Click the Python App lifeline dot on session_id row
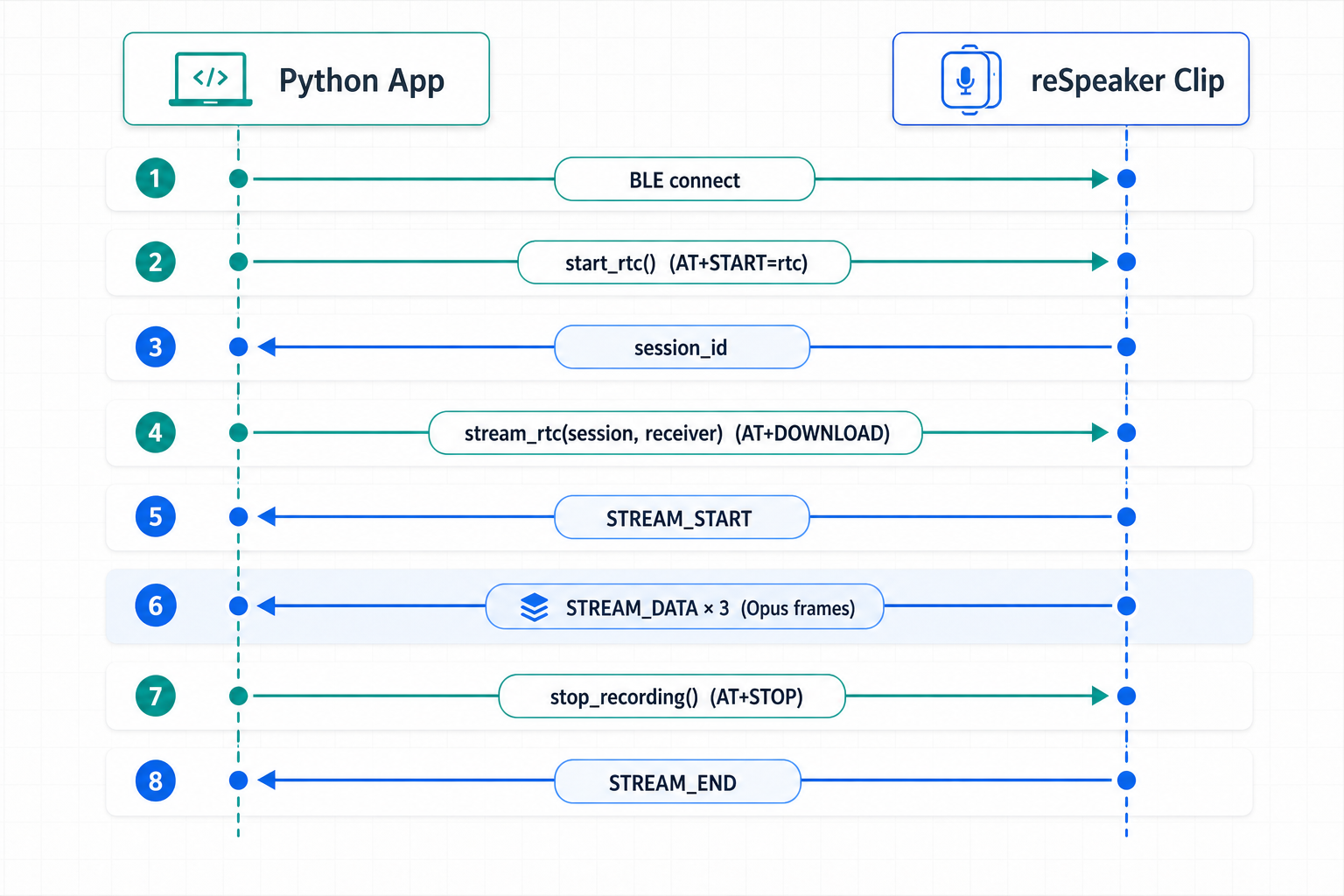1344x896 pixels. coord(238,346)
